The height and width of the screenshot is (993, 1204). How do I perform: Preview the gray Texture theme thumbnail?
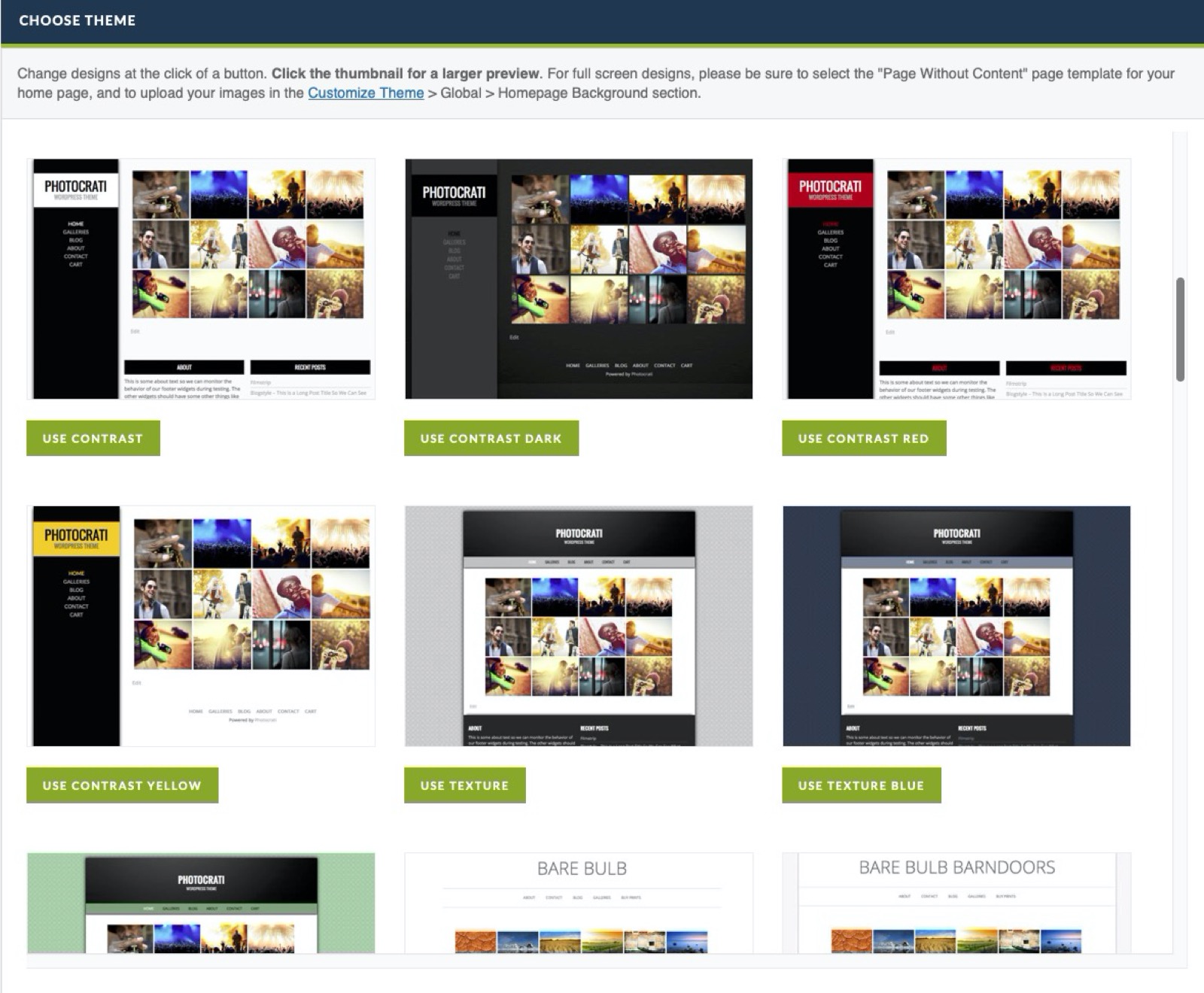(579, 626)
